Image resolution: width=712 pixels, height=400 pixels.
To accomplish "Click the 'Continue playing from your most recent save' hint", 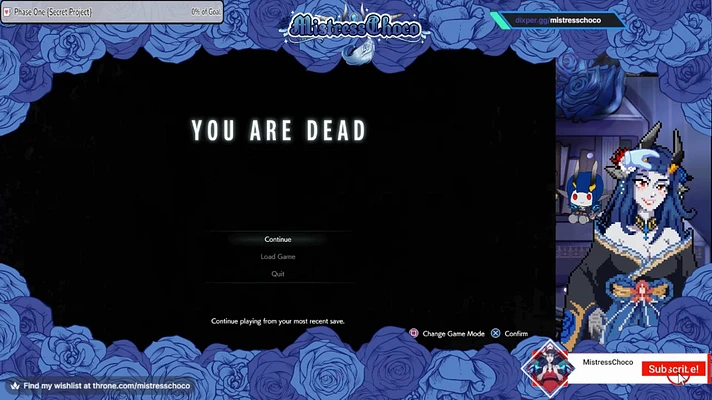I will click(x=278, y=321).
